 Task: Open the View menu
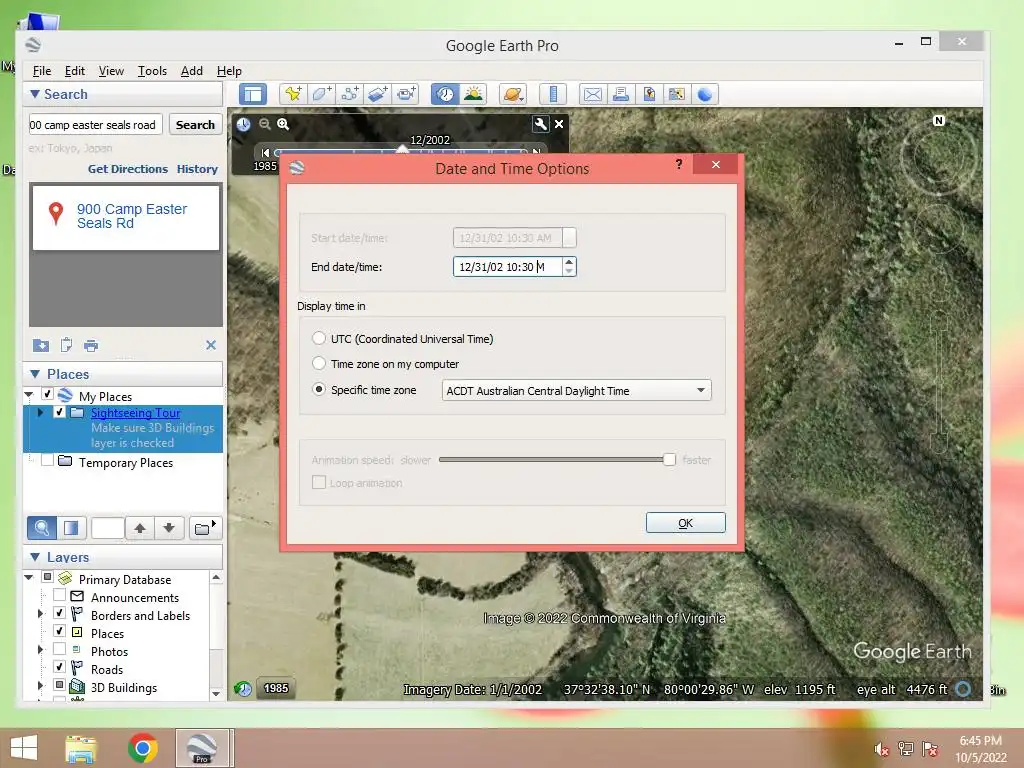click(x=111, y=71)
